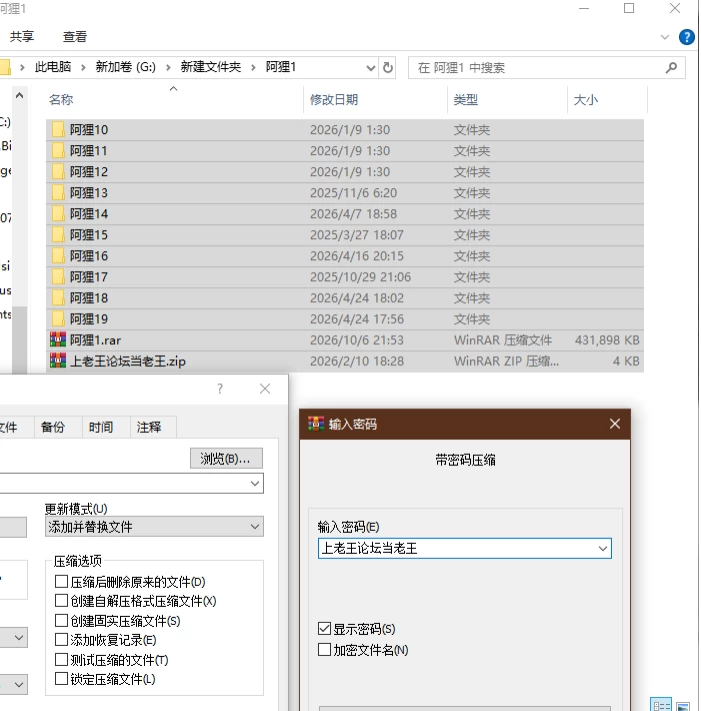The height and width of the screenshot is (711, 701).
Task: Expand the archive name dropdown arrow
Action: pyautogui.click(x=255, y=483)
